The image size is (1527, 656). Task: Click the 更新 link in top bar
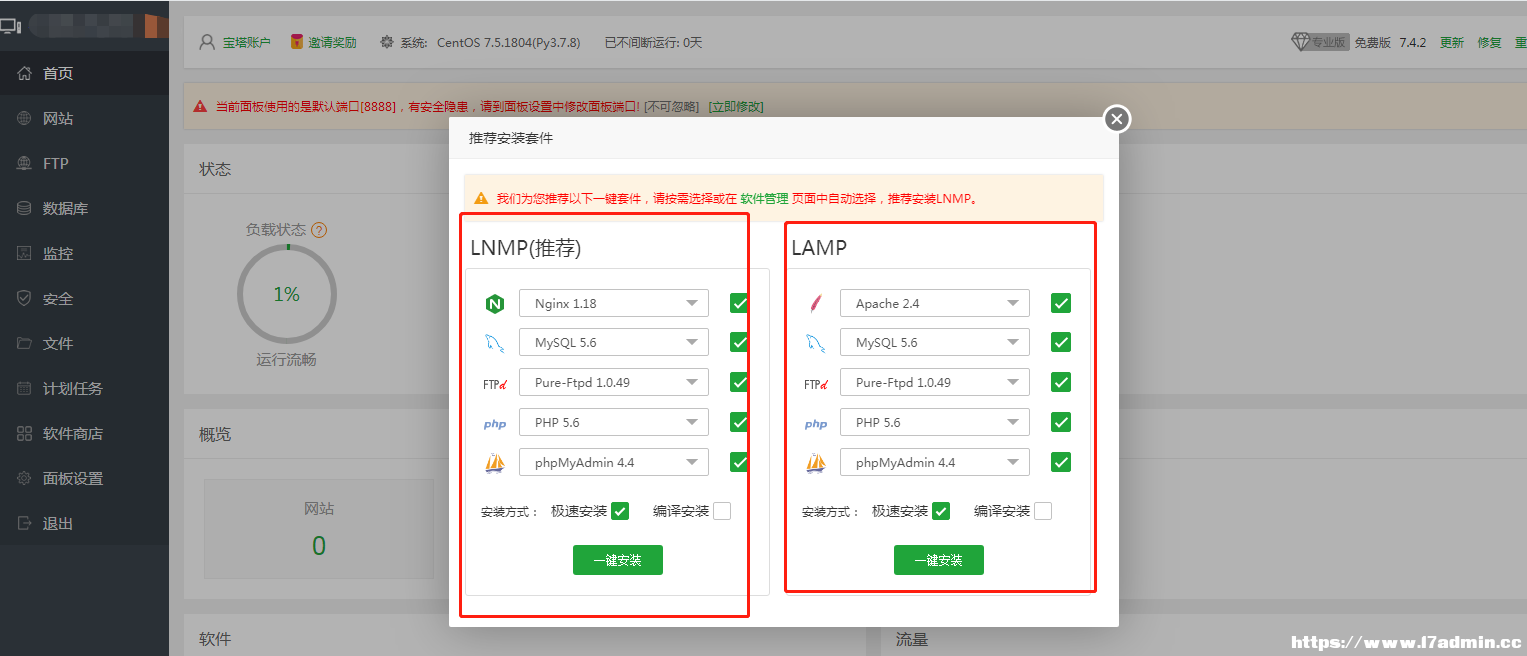point(1452,42)
